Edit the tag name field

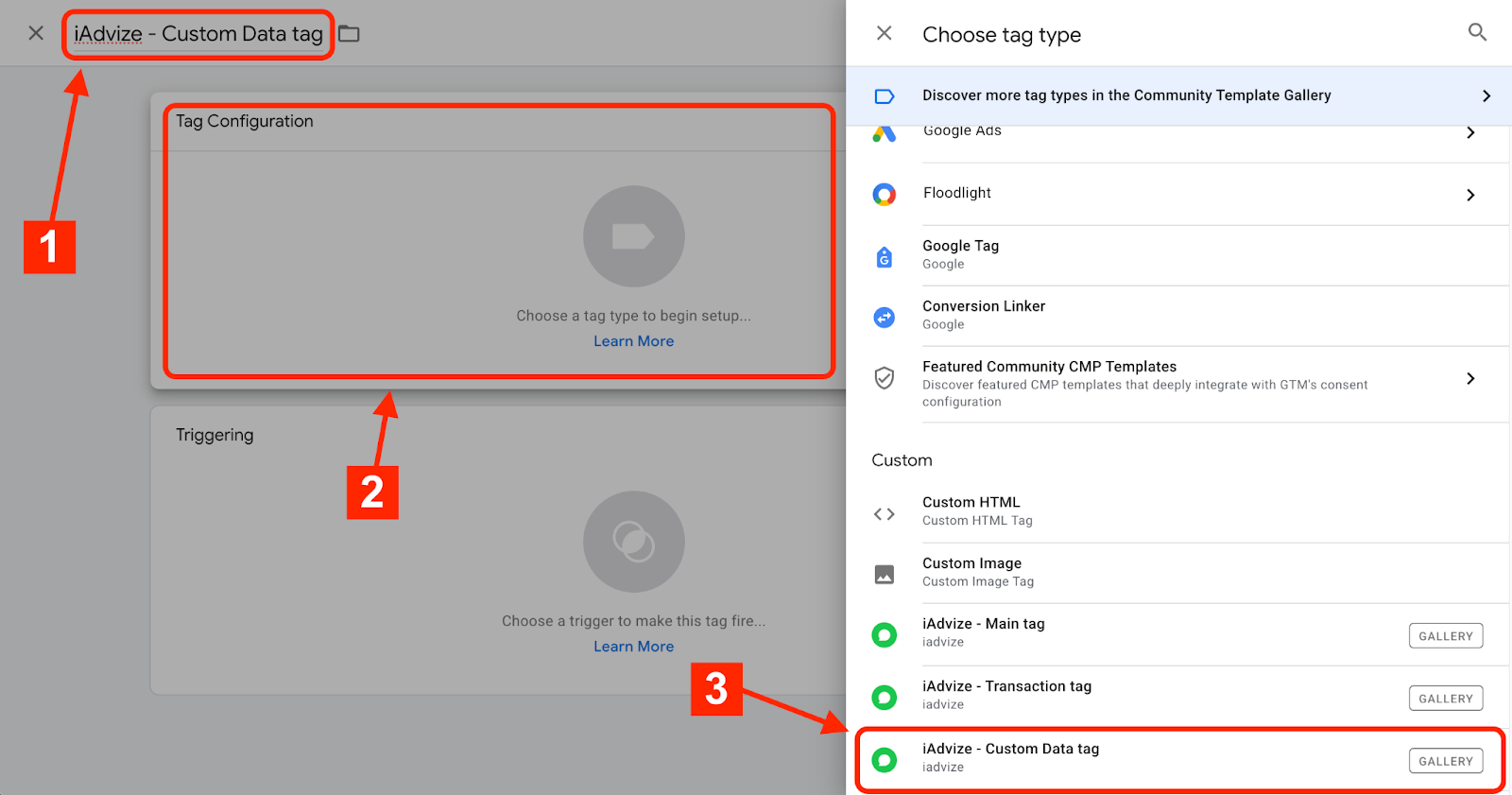coord(198,35)
